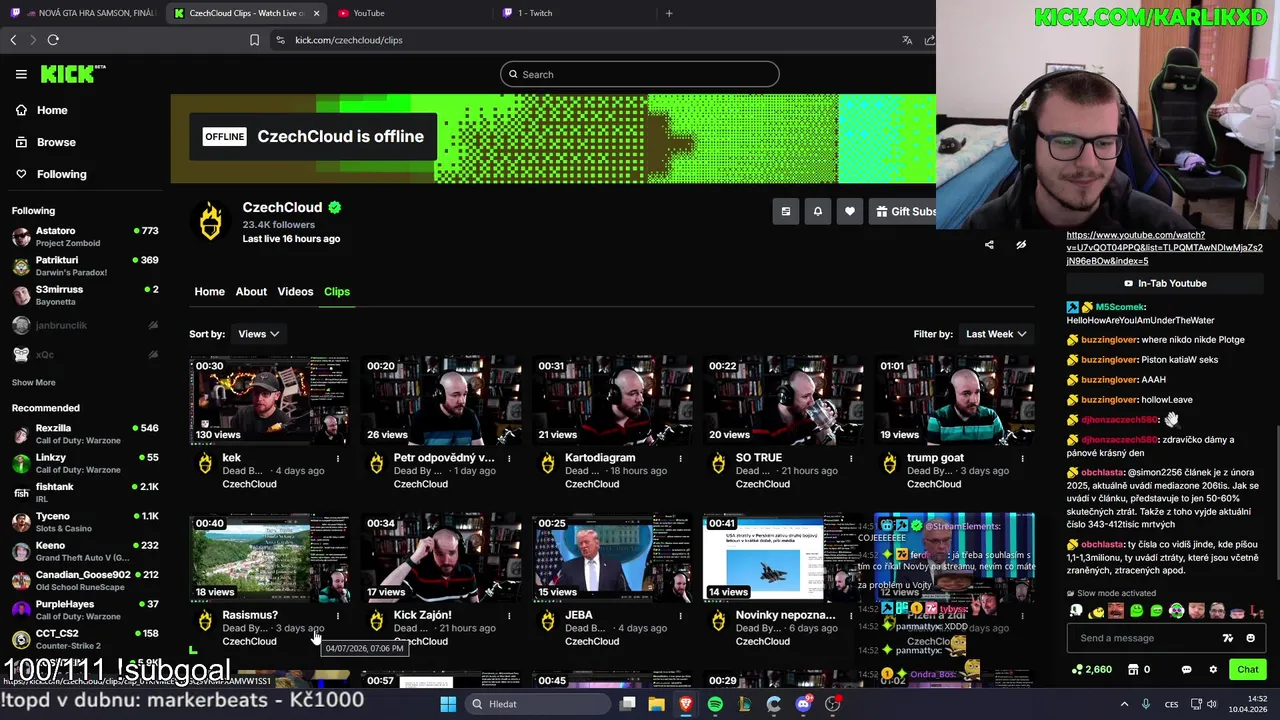1280x720 pixels.
Task: Click the address bar URL
Action: (x=349, y=40)
